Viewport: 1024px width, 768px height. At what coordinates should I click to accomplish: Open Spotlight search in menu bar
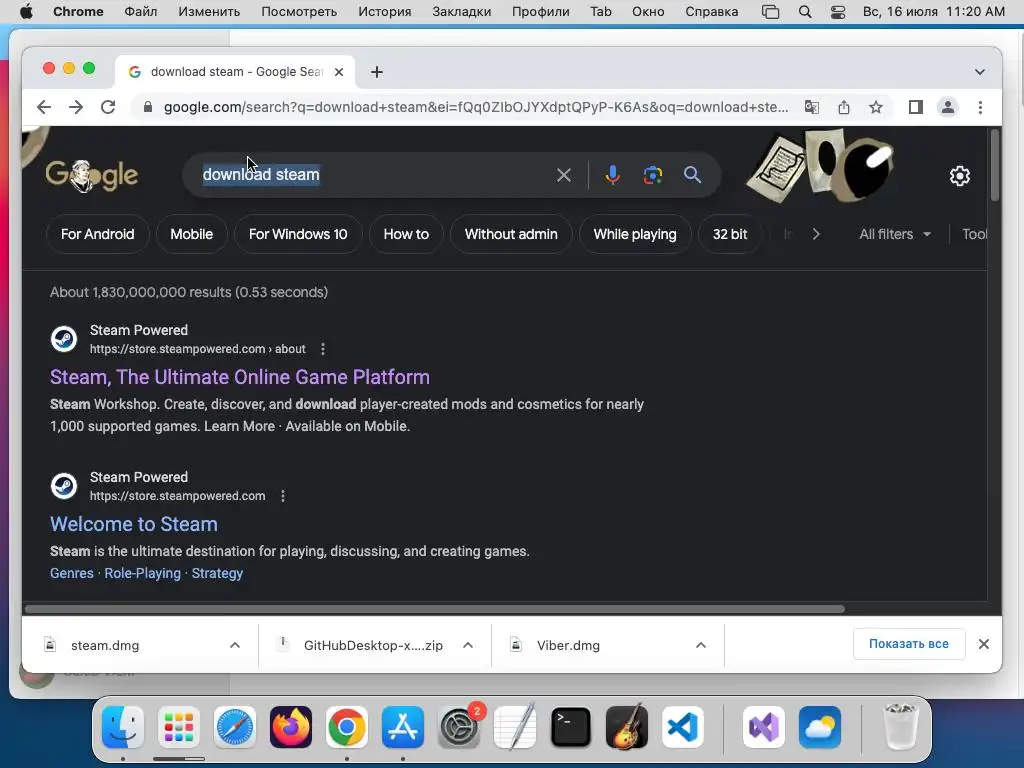[x=805, y=12]
